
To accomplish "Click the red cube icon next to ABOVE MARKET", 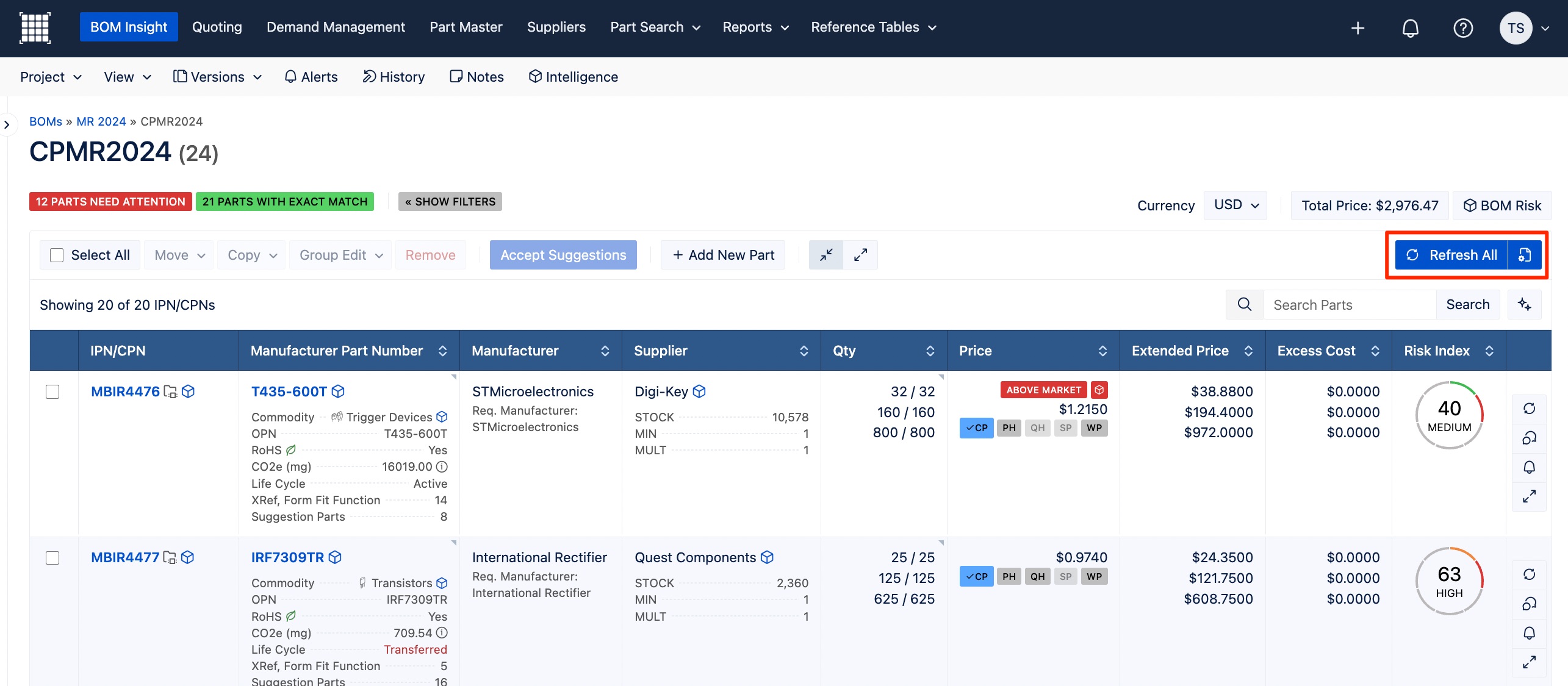I will point(1099,390).
